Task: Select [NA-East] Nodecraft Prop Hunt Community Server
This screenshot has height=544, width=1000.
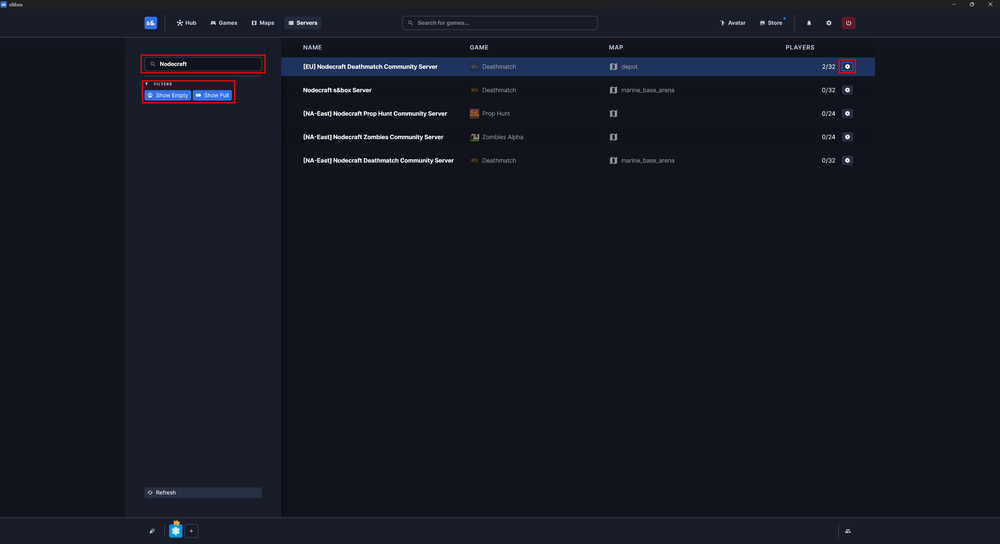Action: (578, 114)
